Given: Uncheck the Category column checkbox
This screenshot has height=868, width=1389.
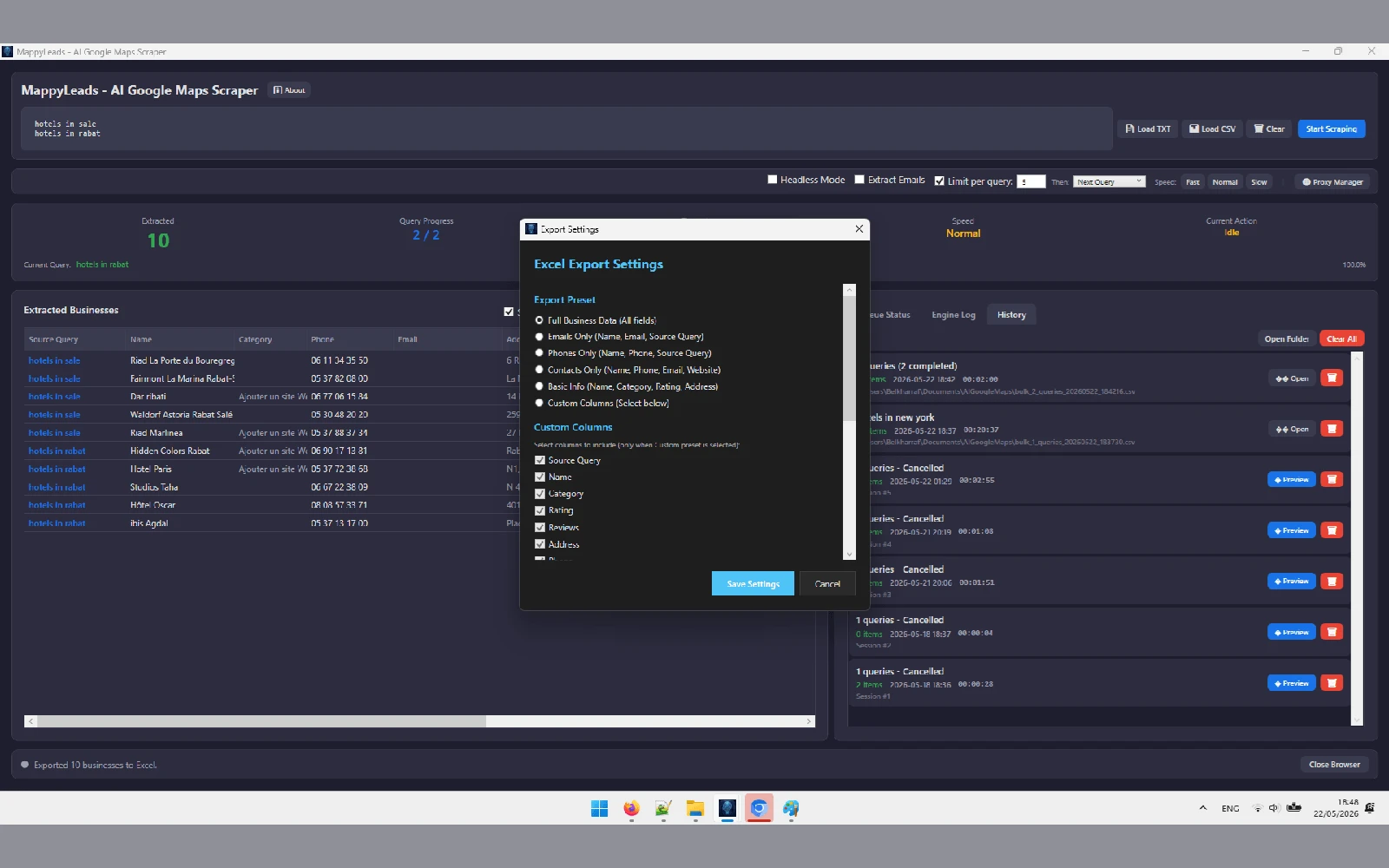Looking at the screenshot, I should (x=540, y=493).
